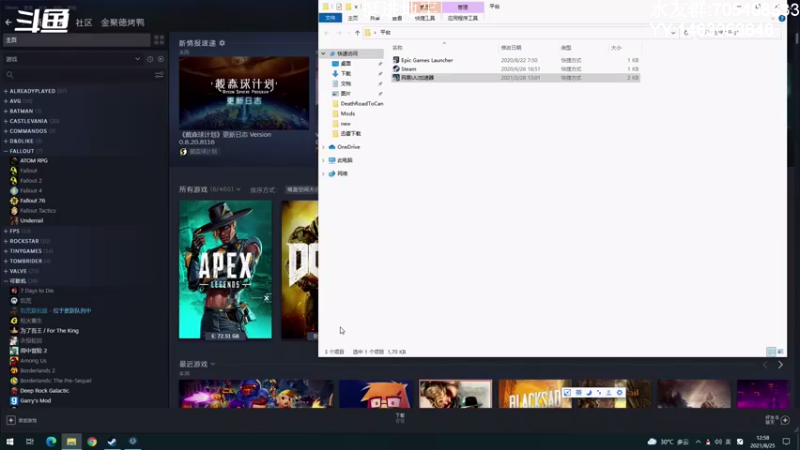Expand recent games section chevron

(x=213, y=364)
